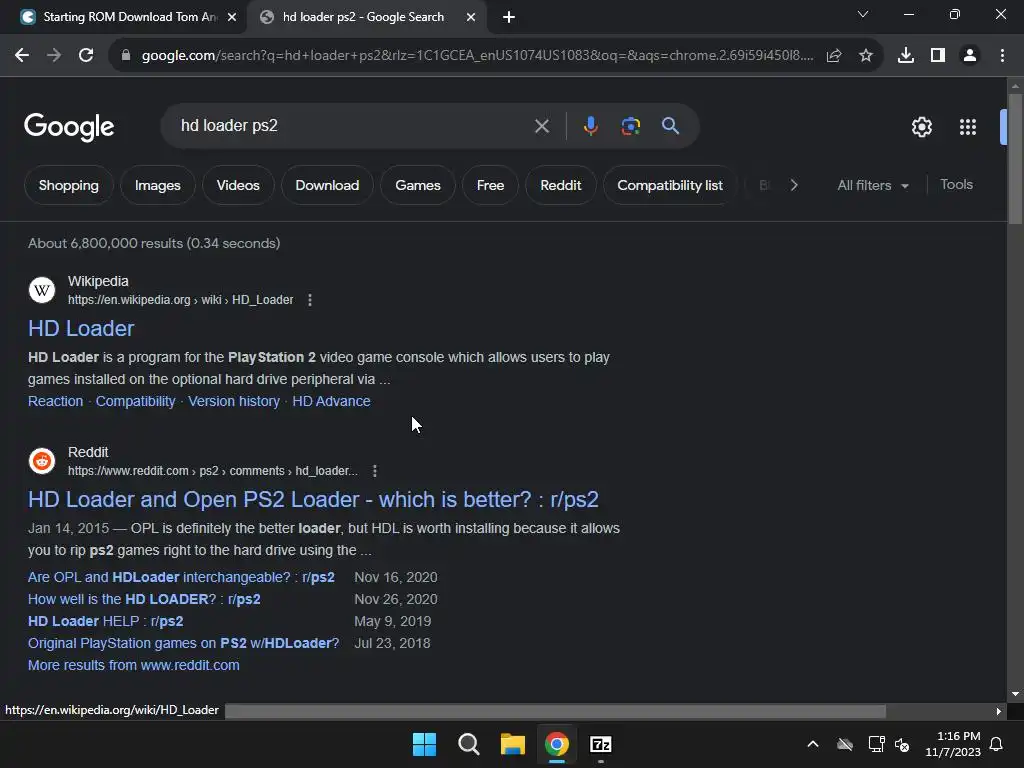Open the Windows Start menu
The height and width of the screenshot is (768, 1024).
[424, 744]
